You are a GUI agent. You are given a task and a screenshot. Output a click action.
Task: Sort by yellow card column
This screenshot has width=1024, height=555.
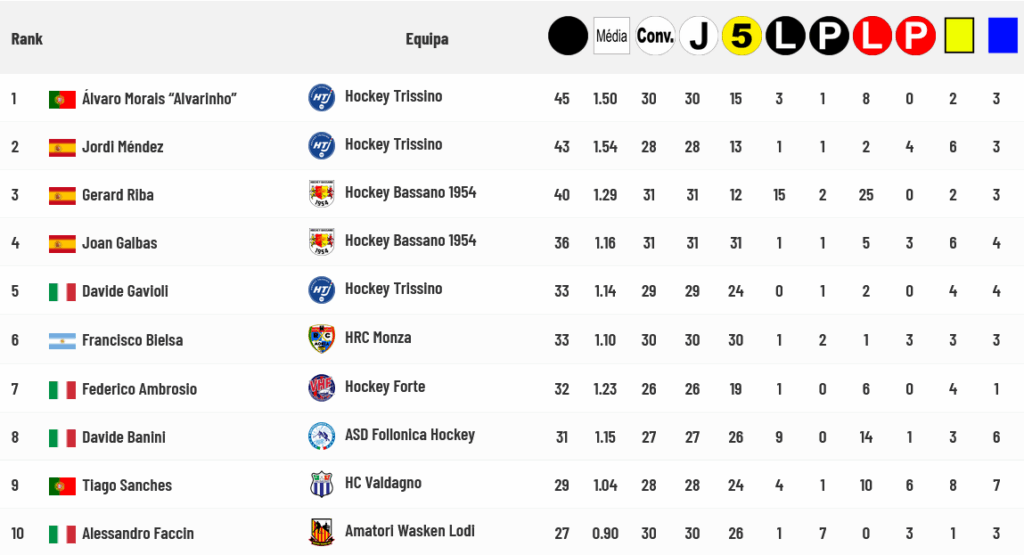[959, 35]
